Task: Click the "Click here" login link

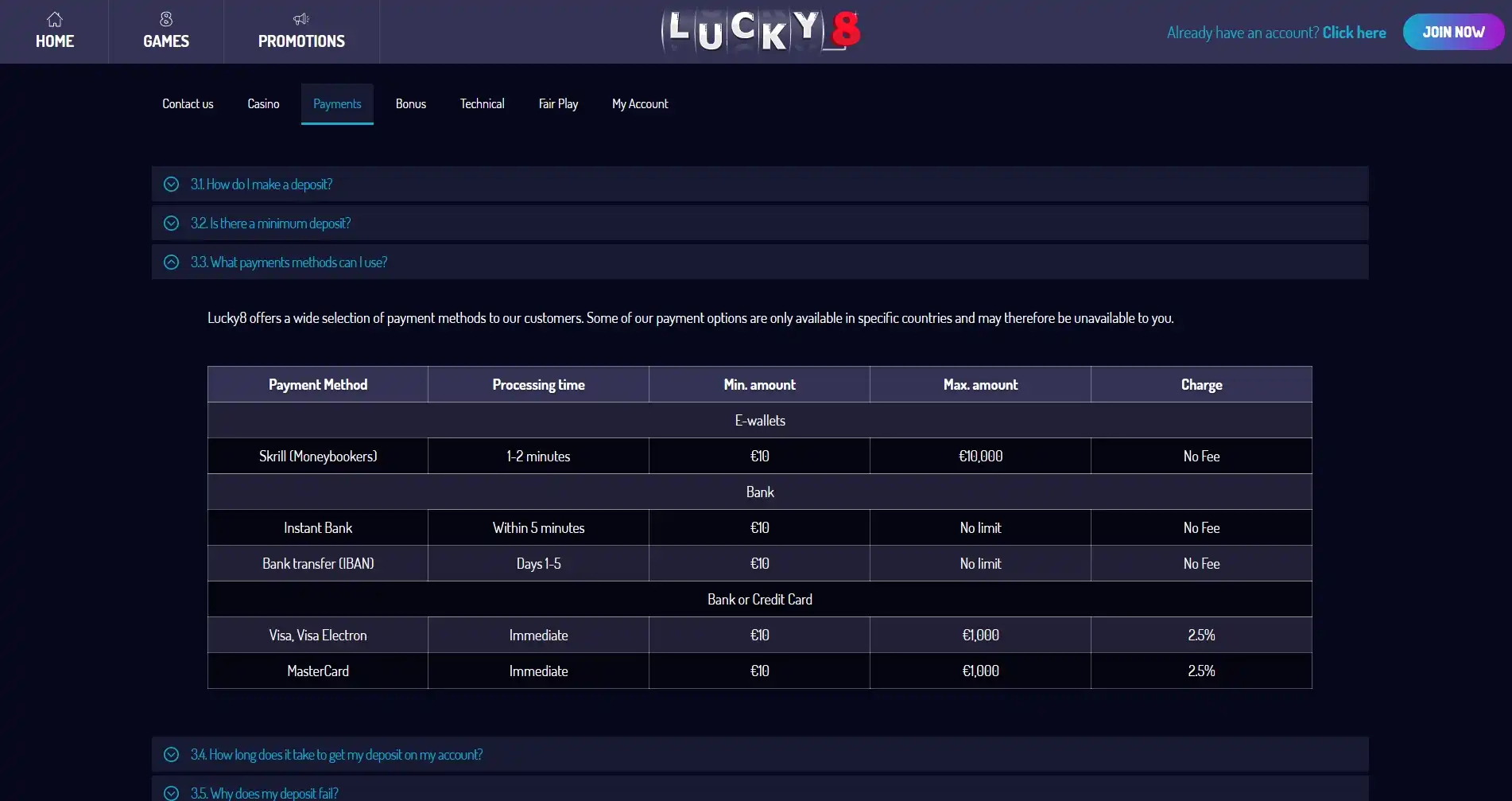Action: pos(1354,33)
